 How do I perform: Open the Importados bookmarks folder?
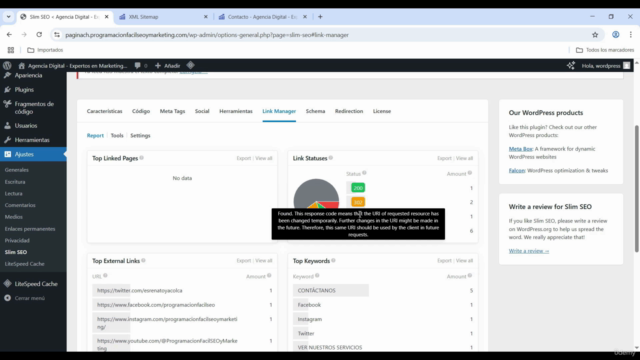pyautogui.click(x=45, y=50)
